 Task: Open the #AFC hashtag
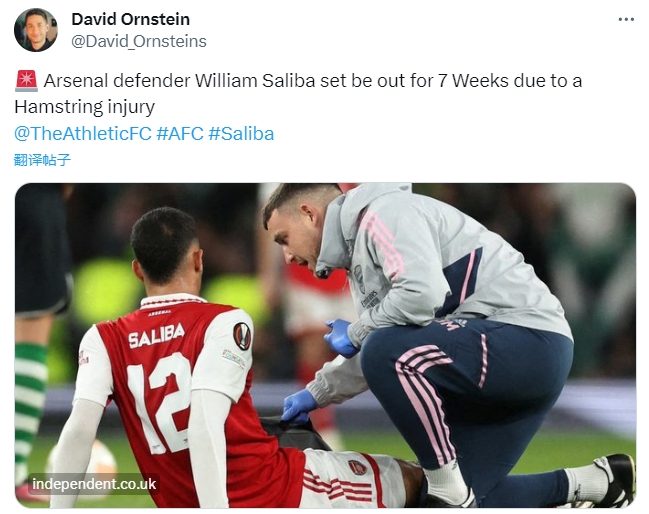(x=180, y=134)
